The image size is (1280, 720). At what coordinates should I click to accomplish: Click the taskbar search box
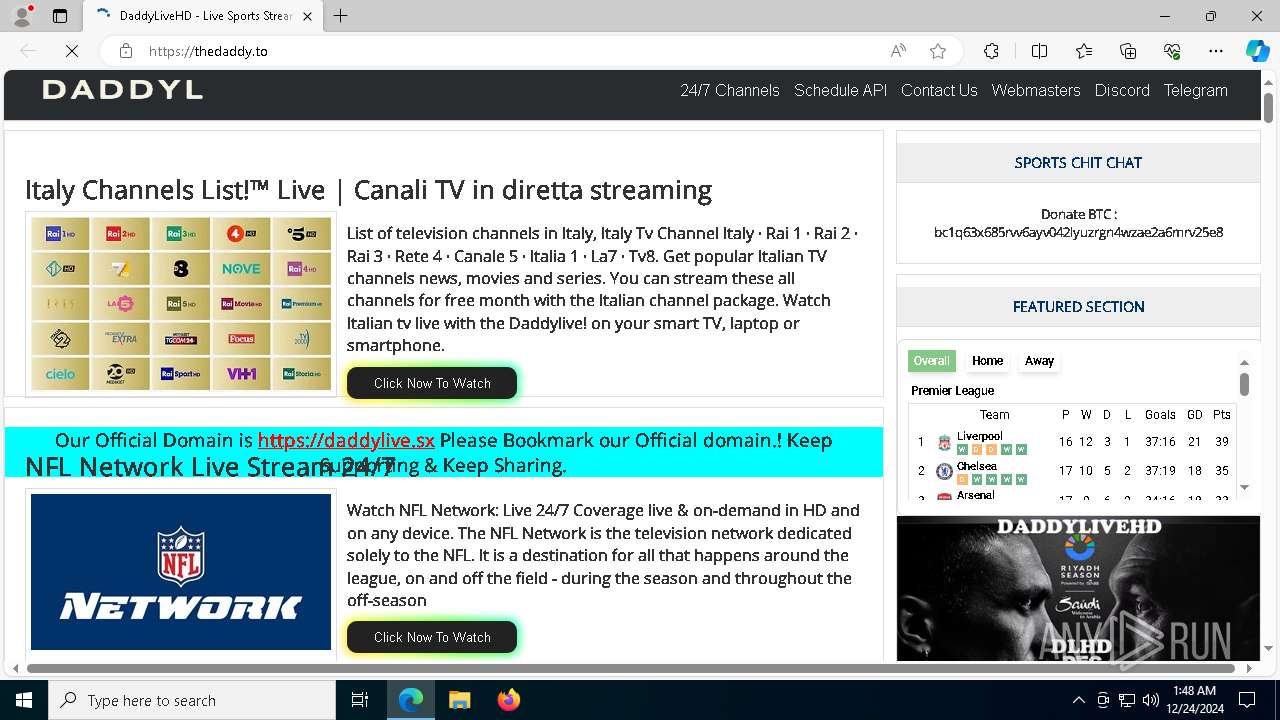tap(192, 700)
